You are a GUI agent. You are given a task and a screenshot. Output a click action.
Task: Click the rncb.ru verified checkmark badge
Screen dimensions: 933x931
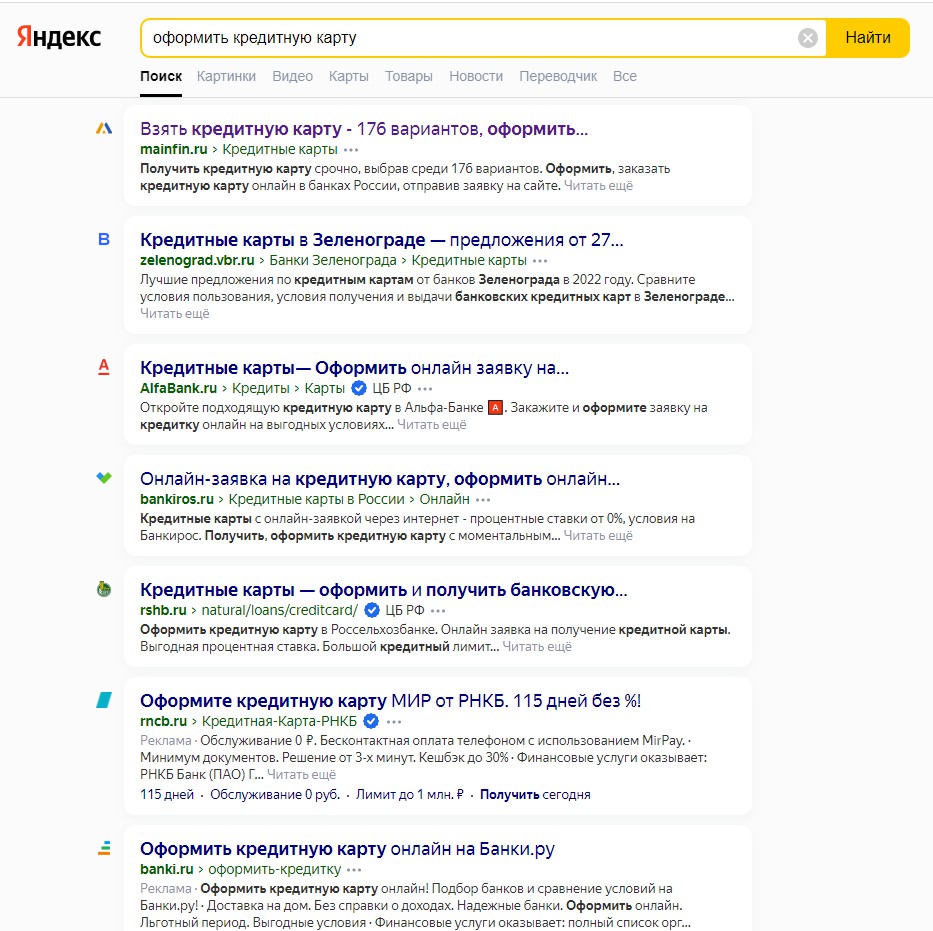point(371,722)
